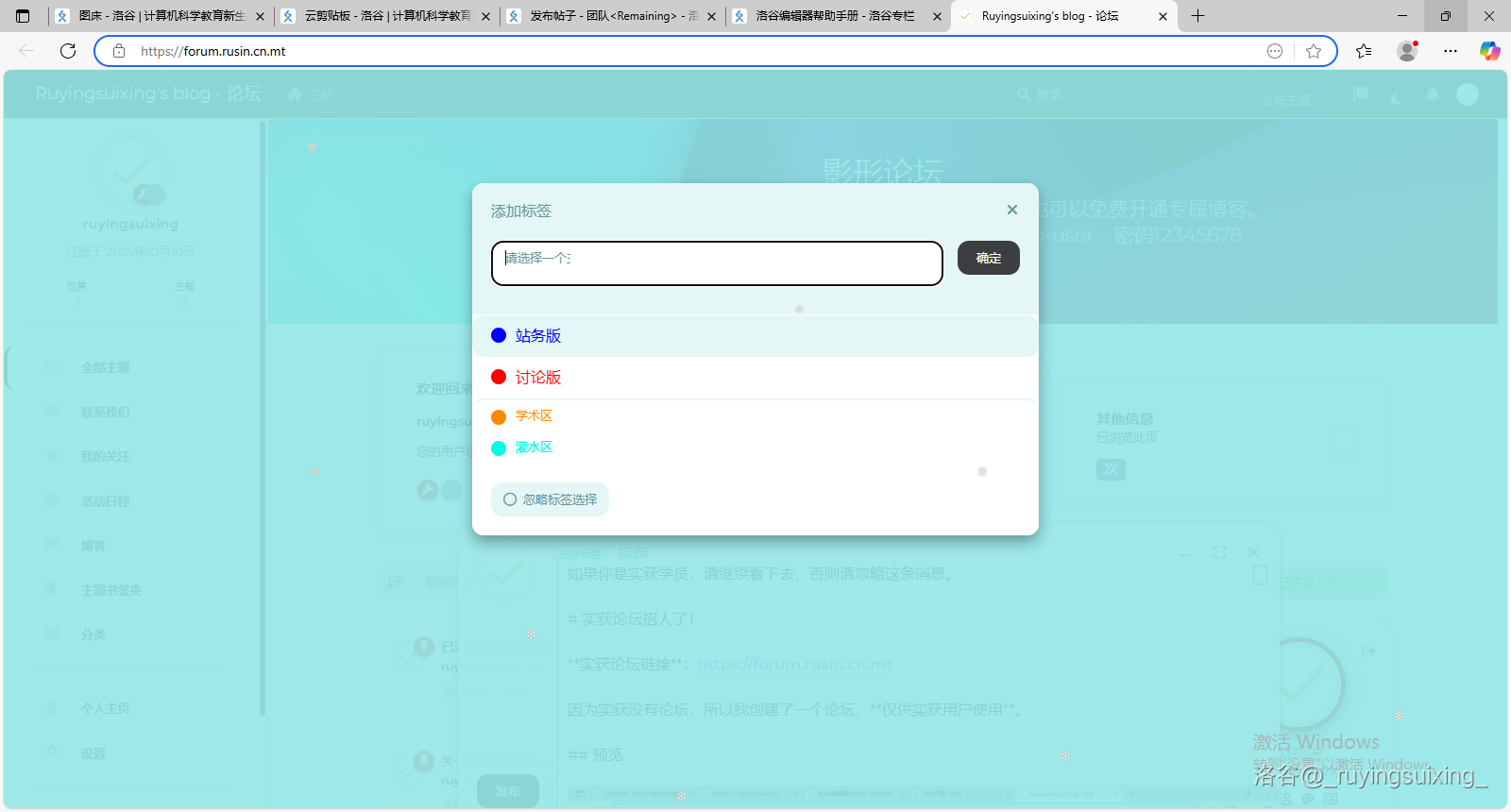The width and height of the screenshot is (1511, 812).
Task: Open the Edge favorites list icon
Action: (x=1363, y=51)
